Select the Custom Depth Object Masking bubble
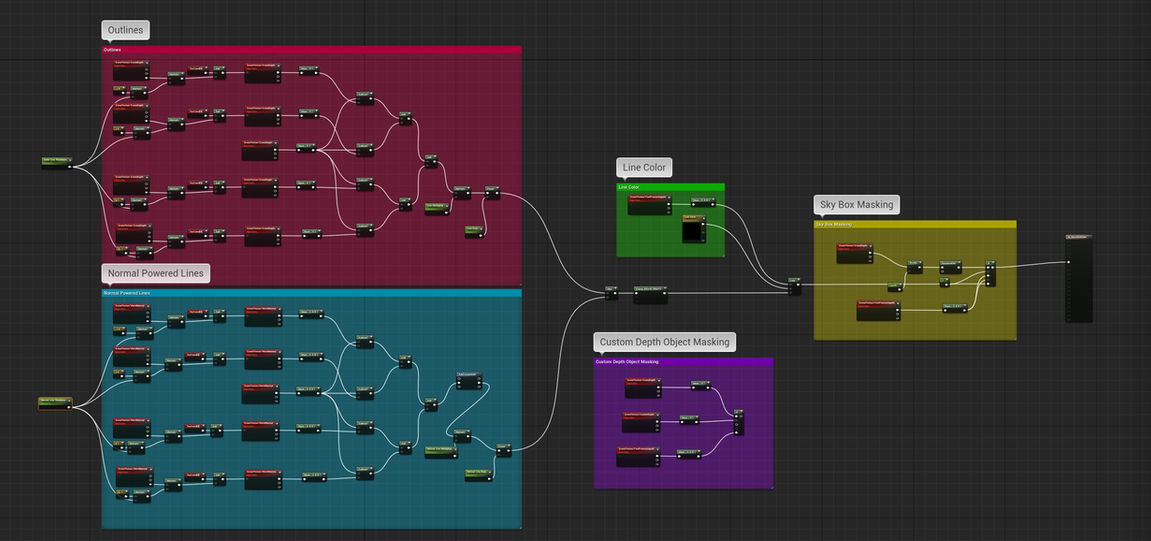This screenshot has width=1151, height=541. pos(664,342)
